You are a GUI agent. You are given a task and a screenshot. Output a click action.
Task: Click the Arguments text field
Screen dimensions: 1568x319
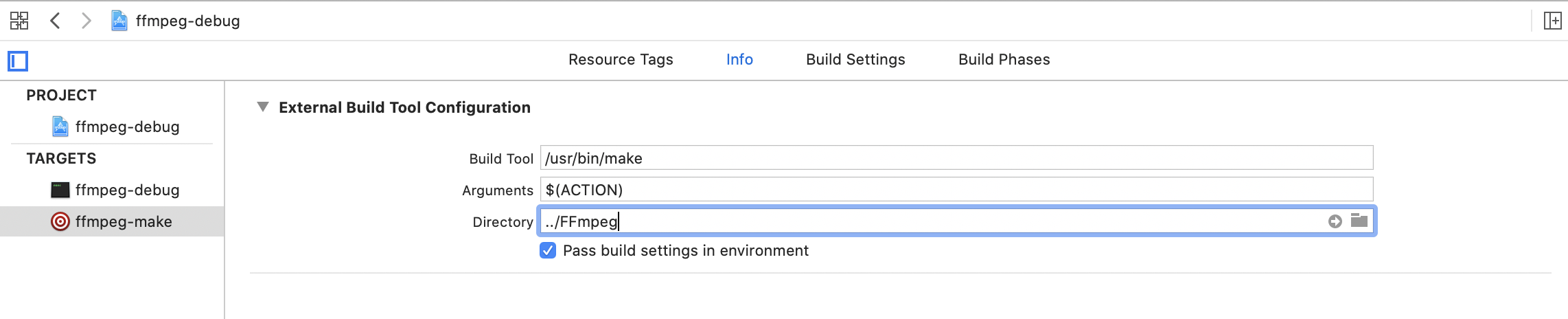(x=956, y=190)
